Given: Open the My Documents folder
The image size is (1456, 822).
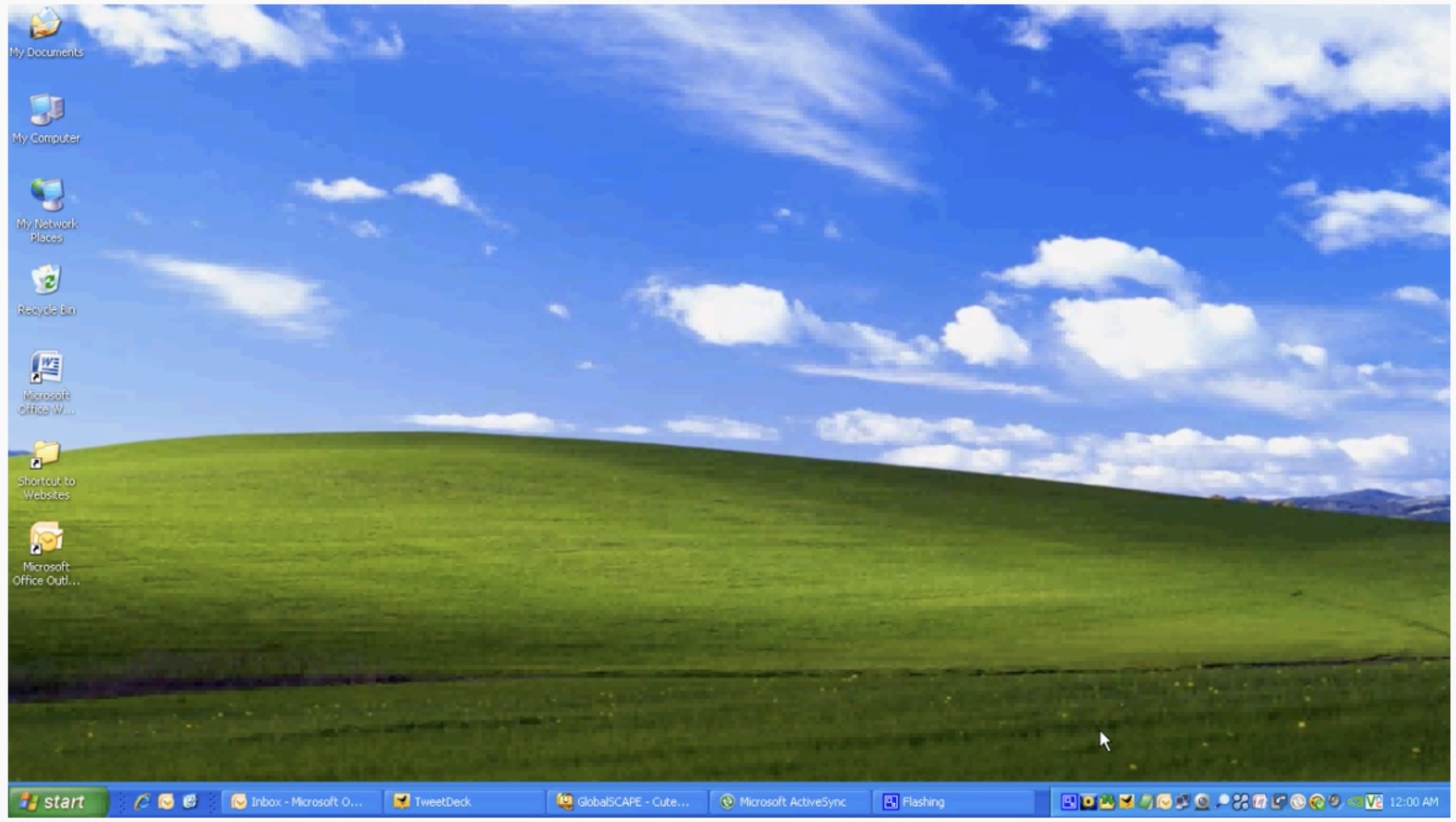Looking at the screenshot, I should 46,28.
